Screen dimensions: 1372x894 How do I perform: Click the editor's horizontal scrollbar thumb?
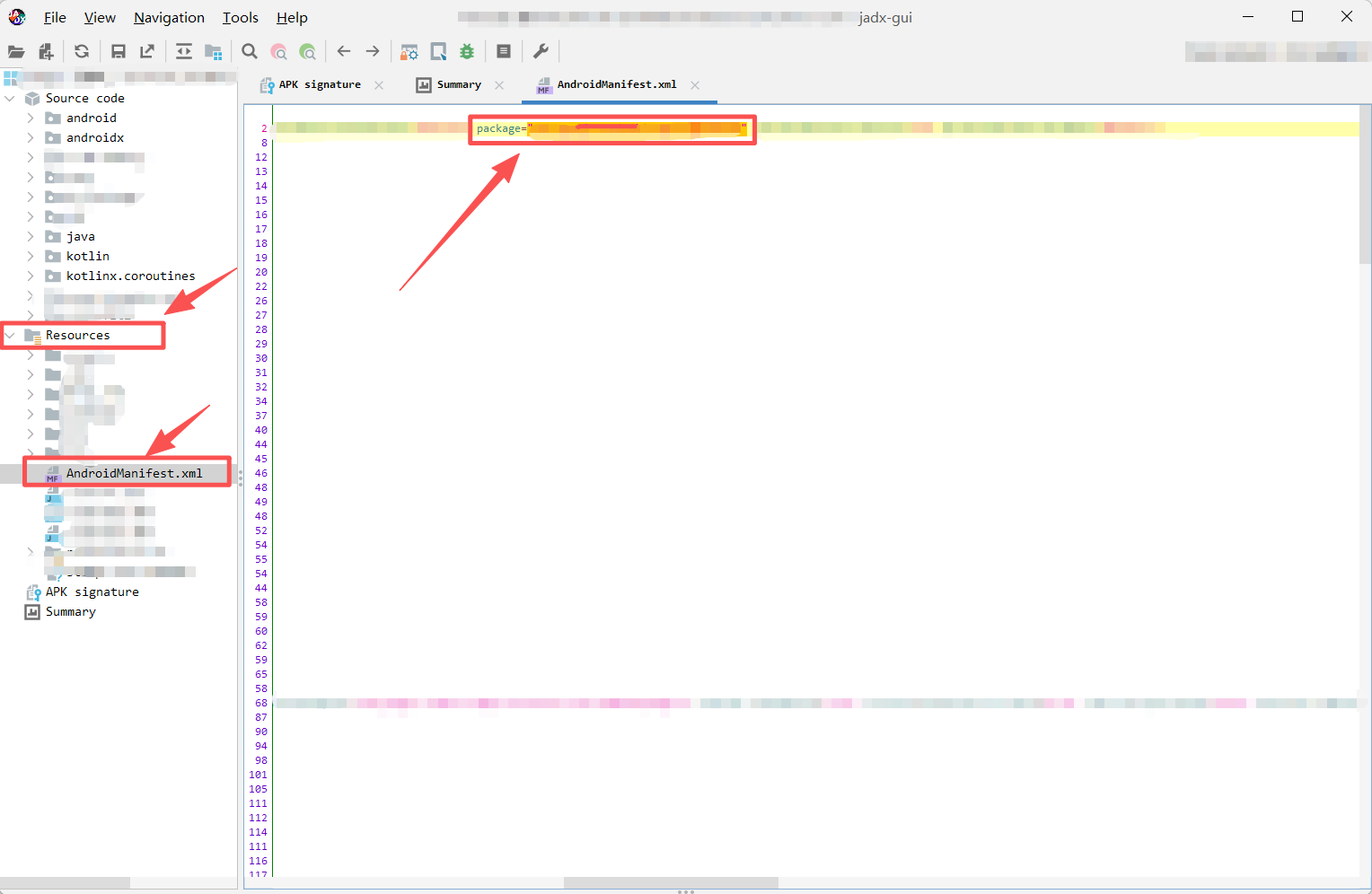[670, 882]
